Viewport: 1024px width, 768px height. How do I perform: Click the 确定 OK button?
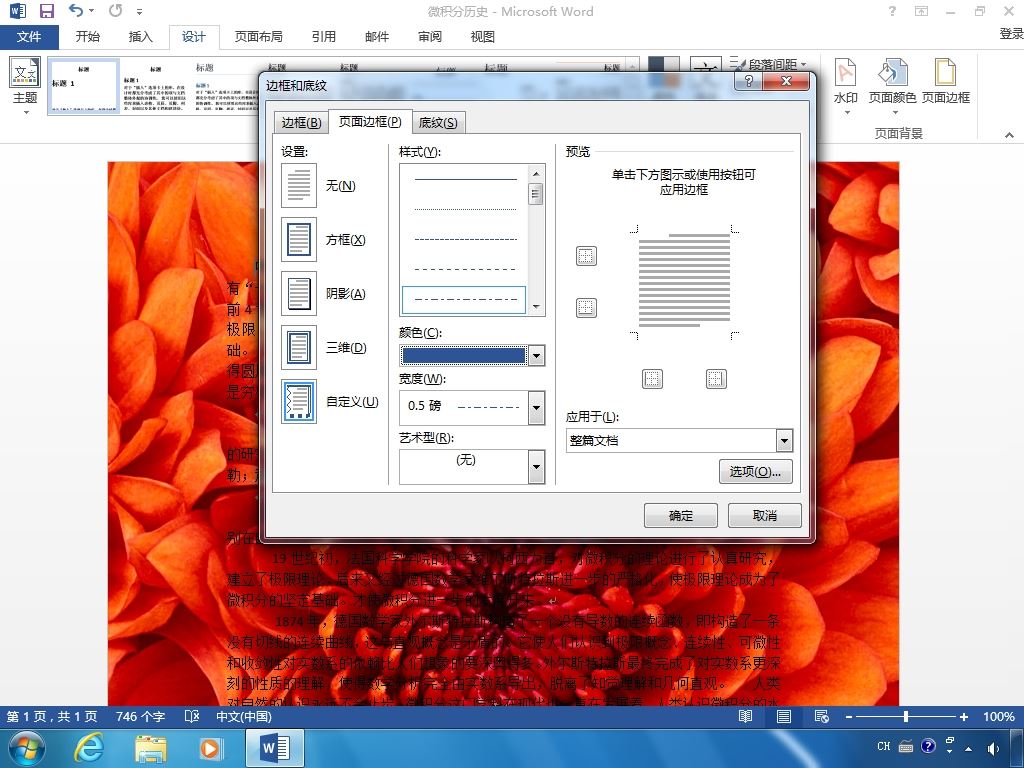click(680, 516)
